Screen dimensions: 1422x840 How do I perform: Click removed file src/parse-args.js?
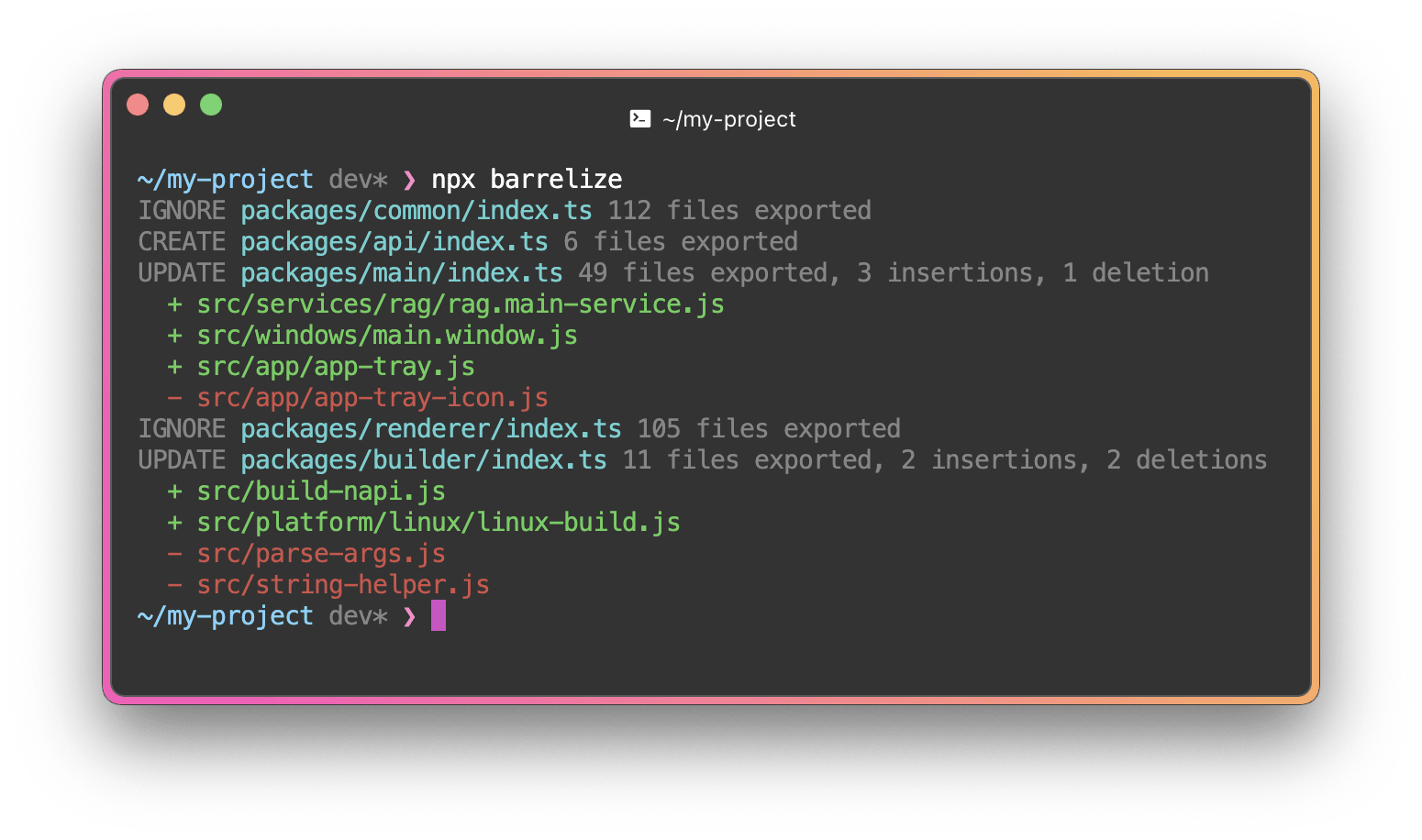[x=321, y=553]
